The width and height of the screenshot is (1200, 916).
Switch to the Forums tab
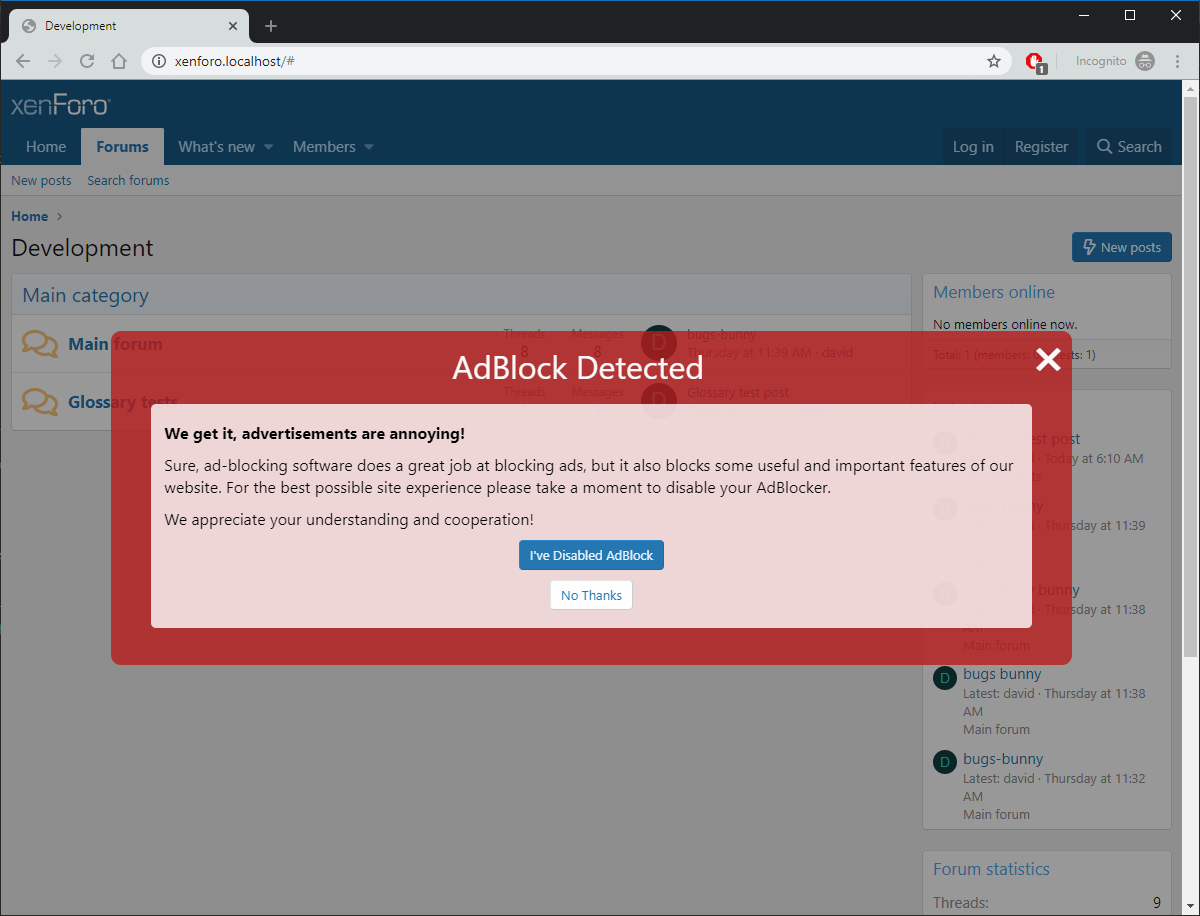point(122,147)
